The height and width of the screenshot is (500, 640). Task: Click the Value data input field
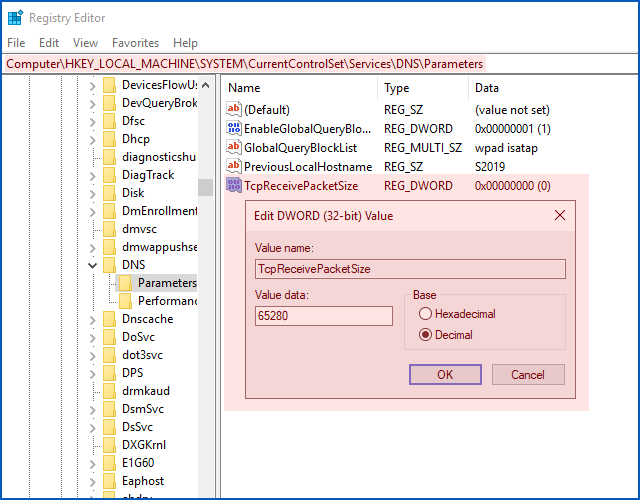pos(324,316)
